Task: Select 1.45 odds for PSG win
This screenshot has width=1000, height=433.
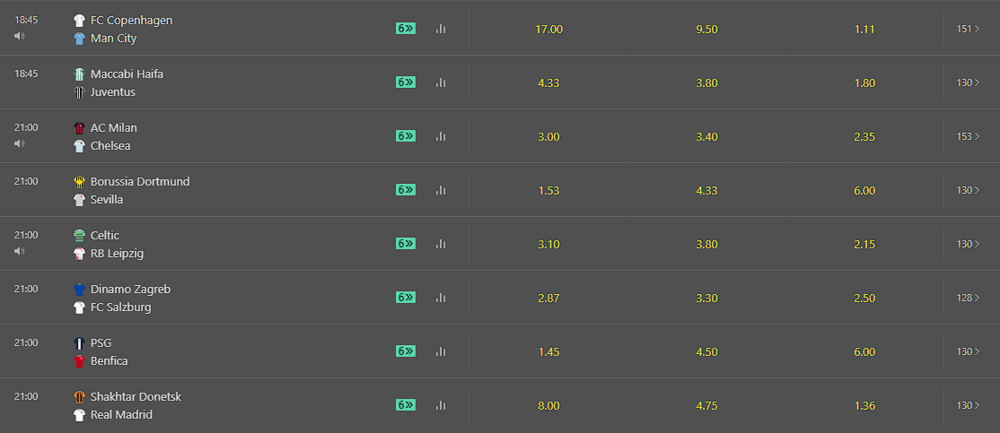Action: click(x=549, y=352)
